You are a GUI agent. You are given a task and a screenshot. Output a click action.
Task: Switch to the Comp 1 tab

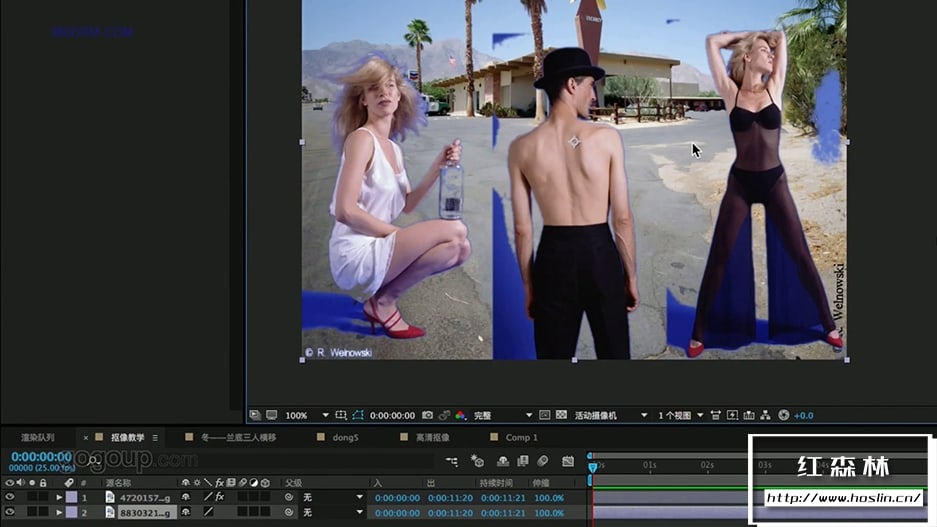click(522, 437)
